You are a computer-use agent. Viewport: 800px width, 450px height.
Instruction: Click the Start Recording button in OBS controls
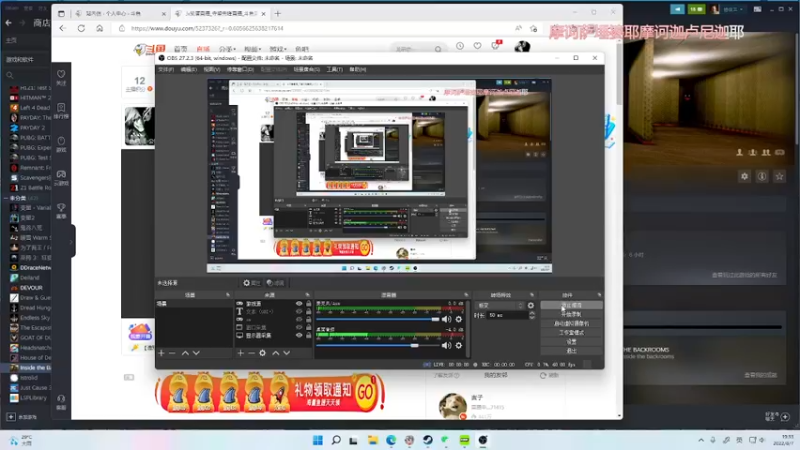pyautogui.click(x=571, y=314)
